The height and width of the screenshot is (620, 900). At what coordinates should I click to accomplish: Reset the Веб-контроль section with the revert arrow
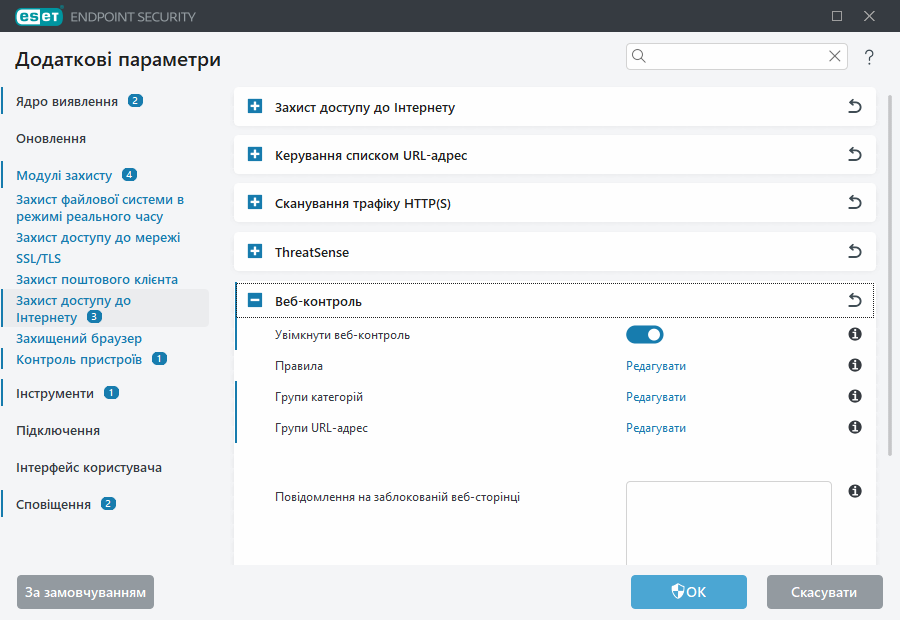pyautogui.click(x=855, y=301)
